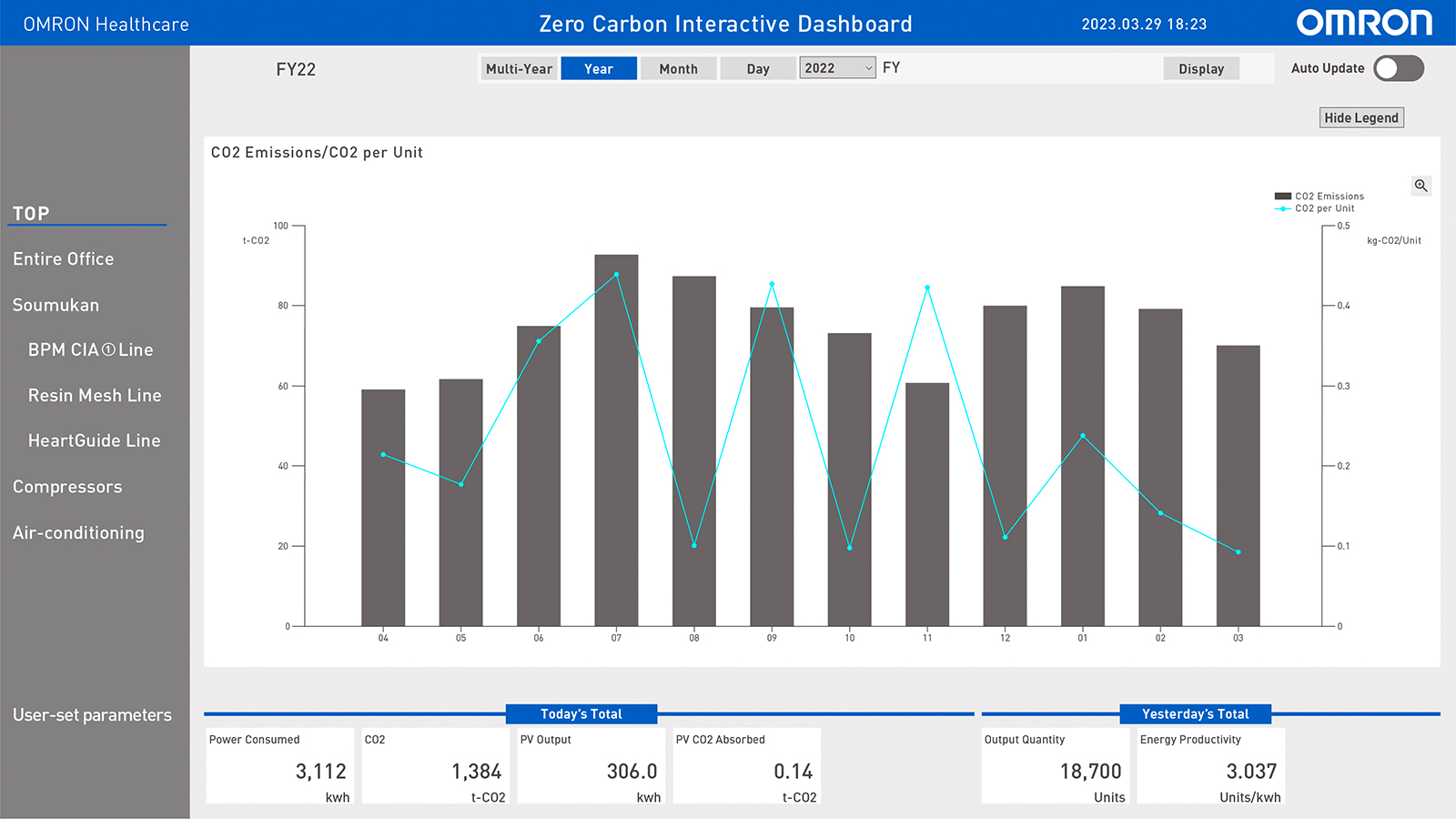Image resolution: width=1456 pixels, height=819 pixels.
Task: Click the CO2 Emissions legend swatch
Action: 1282,197
